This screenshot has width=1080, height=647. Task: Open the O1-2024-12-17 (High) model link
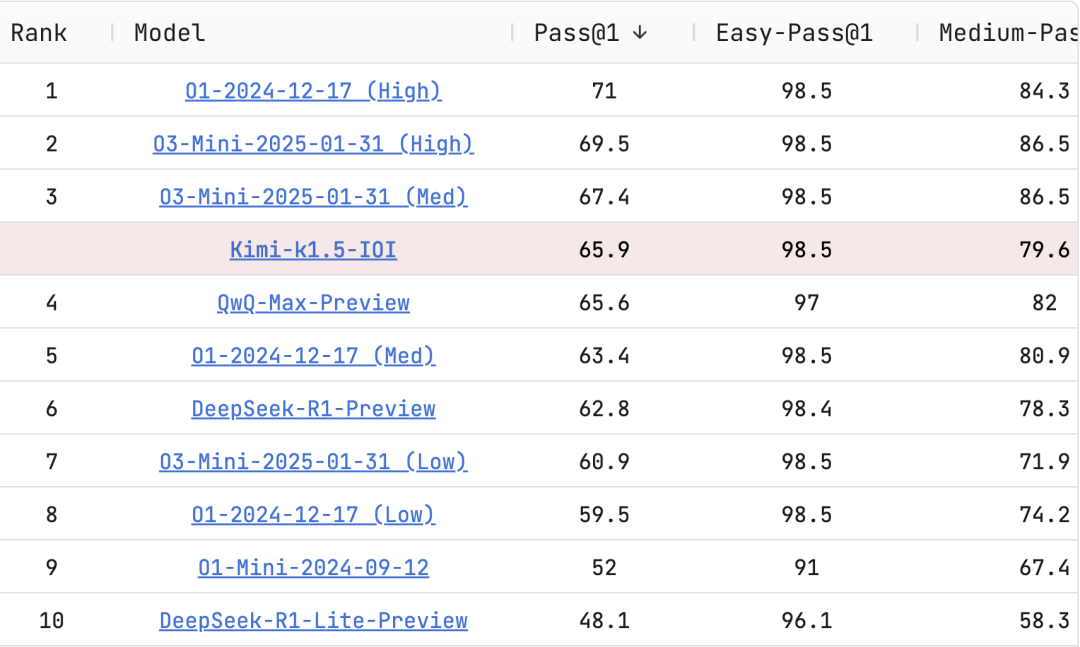[x=313, y=91]
